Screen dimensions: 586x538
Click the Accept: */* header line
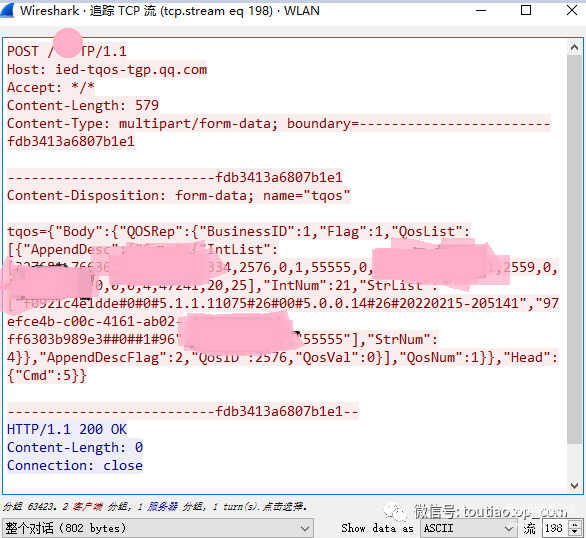[50, 87]
